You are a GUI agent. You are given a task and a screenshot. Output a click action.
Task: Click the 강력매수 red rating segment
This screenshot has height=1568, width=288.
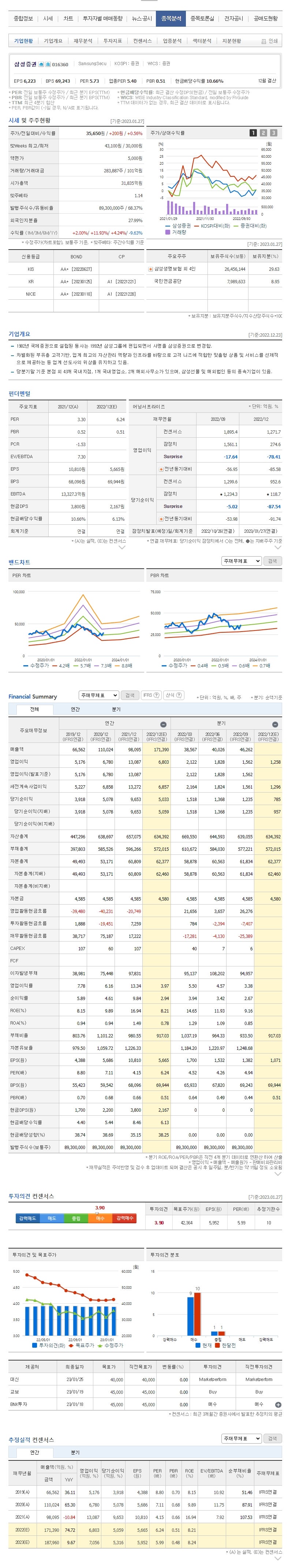click(x=124, y=1219)
